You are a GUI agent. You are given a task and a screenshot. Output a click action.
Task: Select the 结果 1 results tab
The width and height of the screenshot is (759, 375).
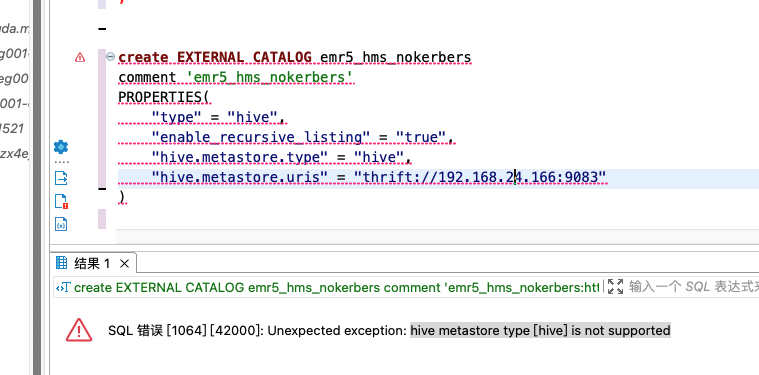(92, 263)
